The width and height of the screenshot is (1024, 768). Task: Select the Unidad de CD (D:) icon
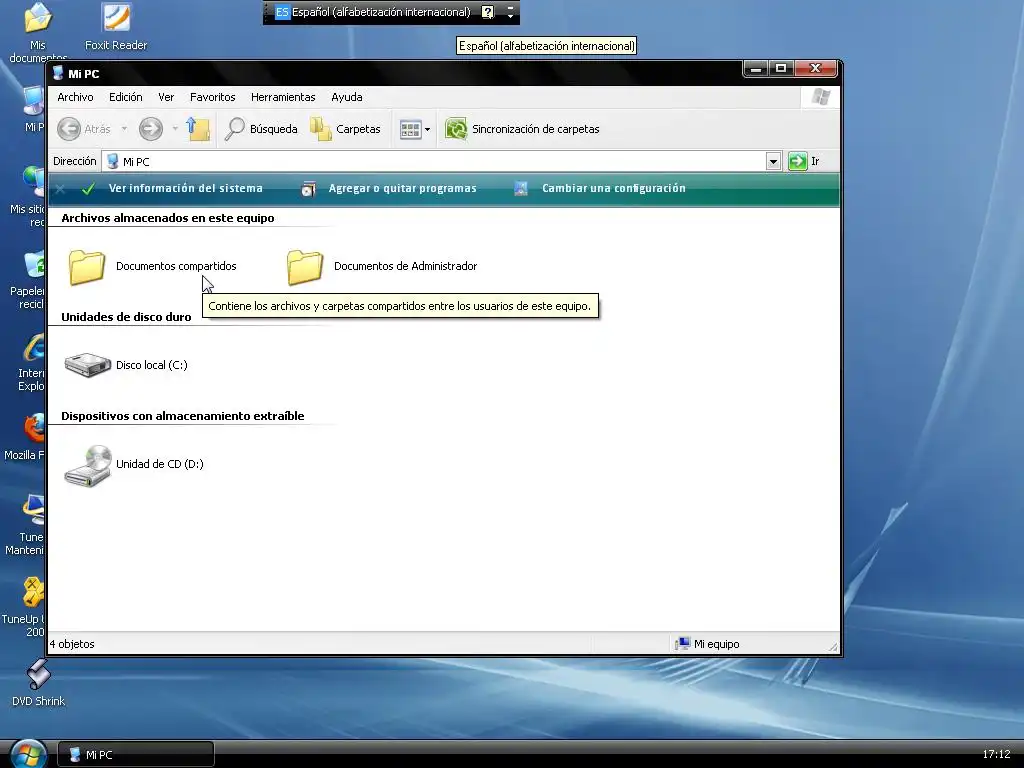click(88, 465)
